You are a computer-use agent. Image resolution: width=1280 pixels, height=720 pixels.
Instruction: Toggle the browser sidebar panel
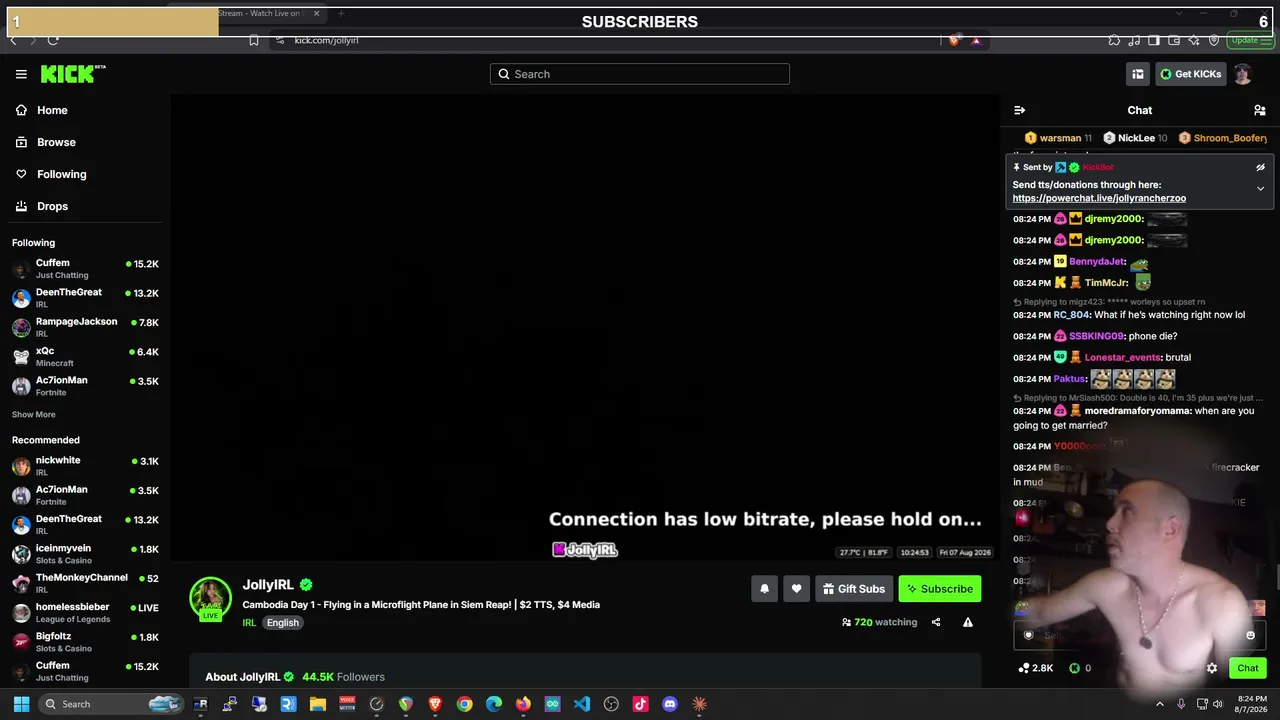(1154, 40)
